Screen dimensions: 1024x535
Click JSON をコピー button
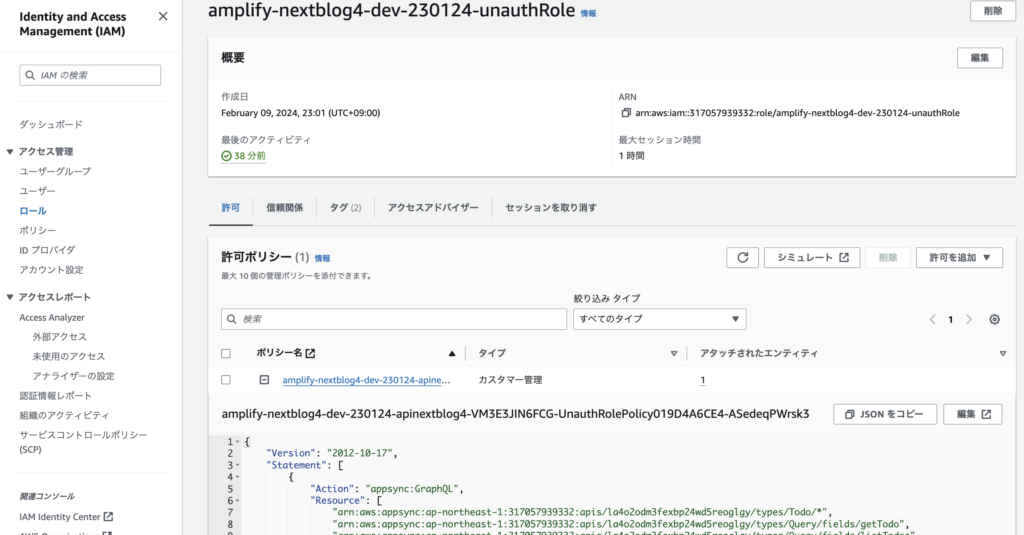885,414
